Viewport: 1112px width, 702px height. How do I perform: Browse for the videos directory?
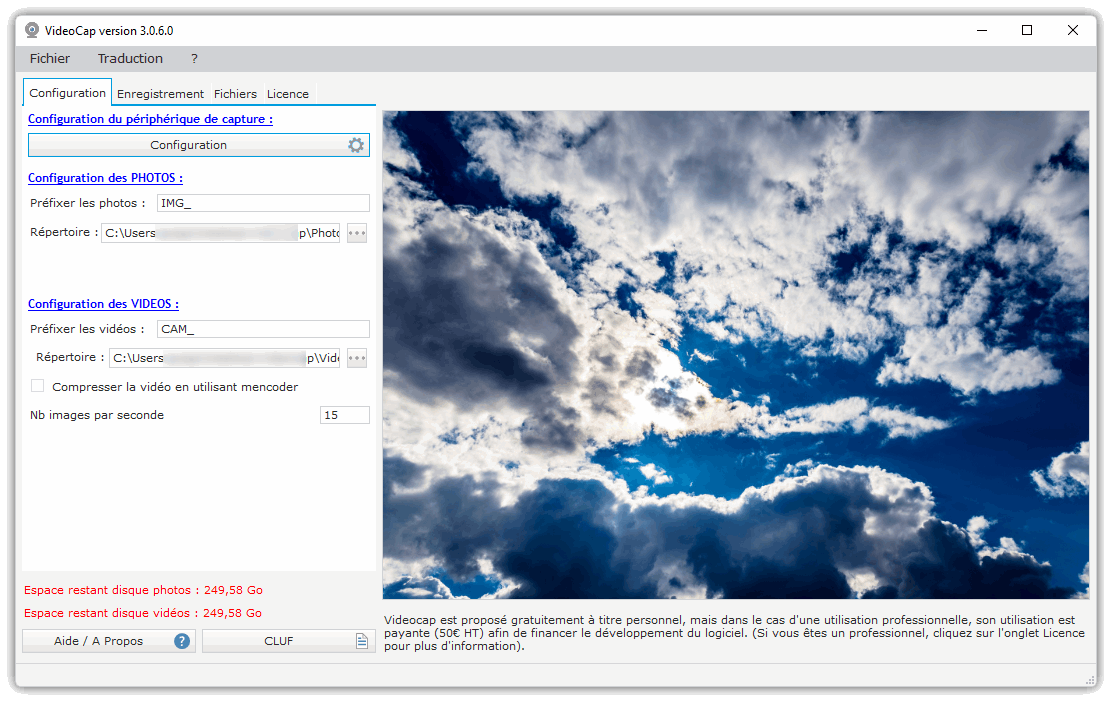pos(357,358)
